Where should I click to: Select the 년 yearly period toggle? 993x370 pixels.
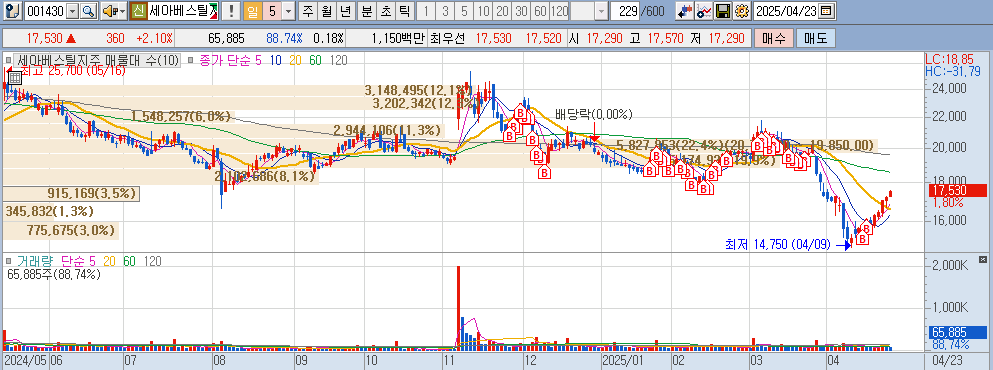click(345, 11)
